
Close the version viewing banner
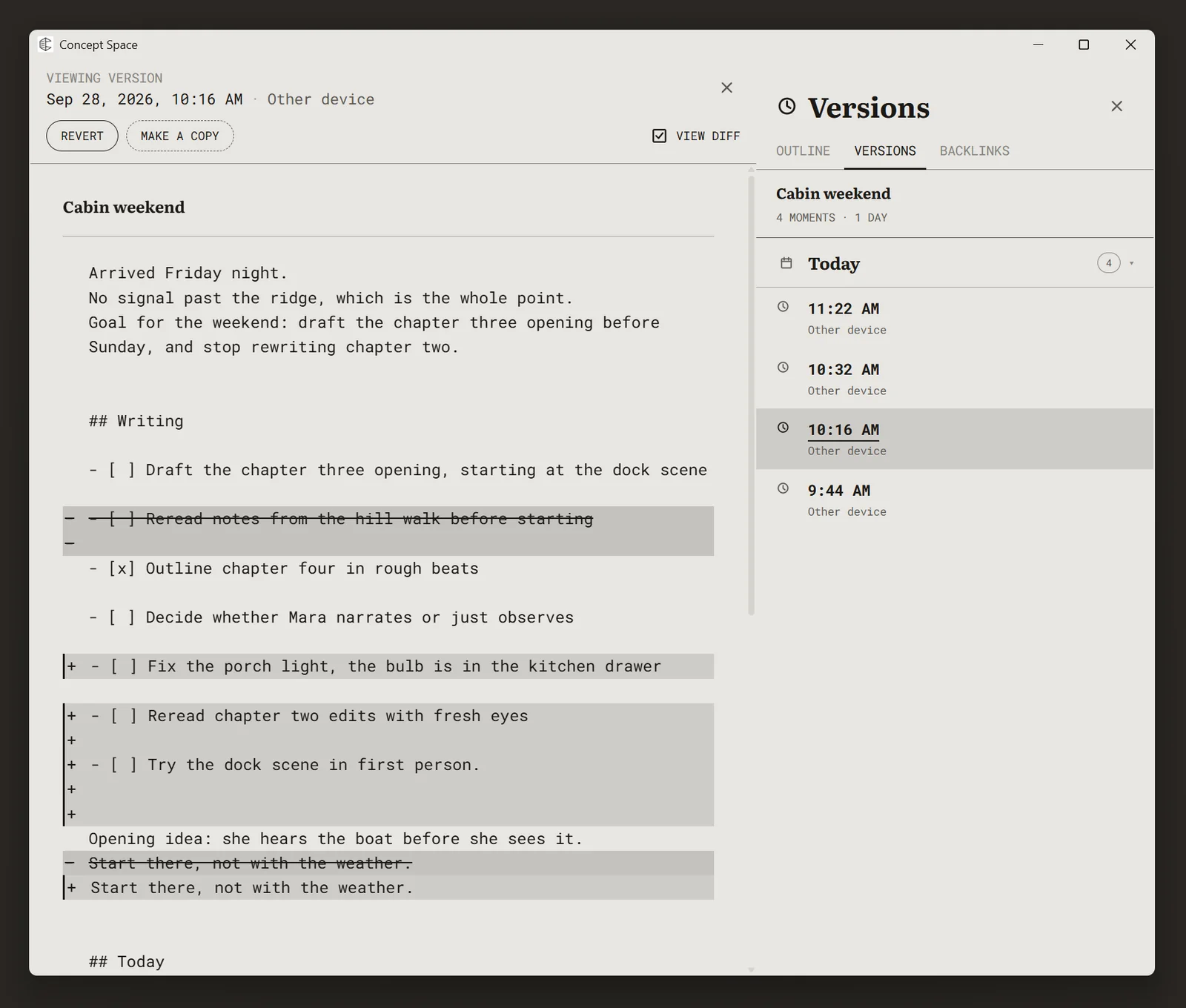pyautogui.click(x=726, y=87)
